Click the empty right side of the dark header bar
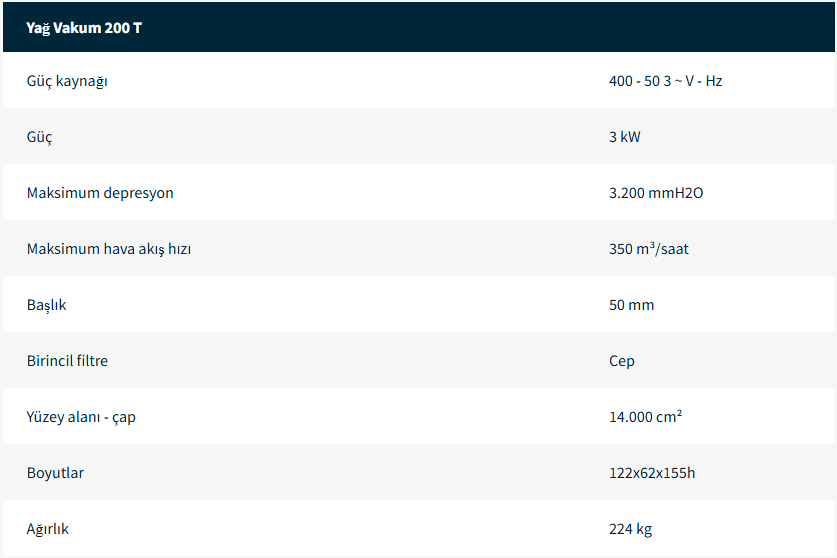 pos(600,27)
